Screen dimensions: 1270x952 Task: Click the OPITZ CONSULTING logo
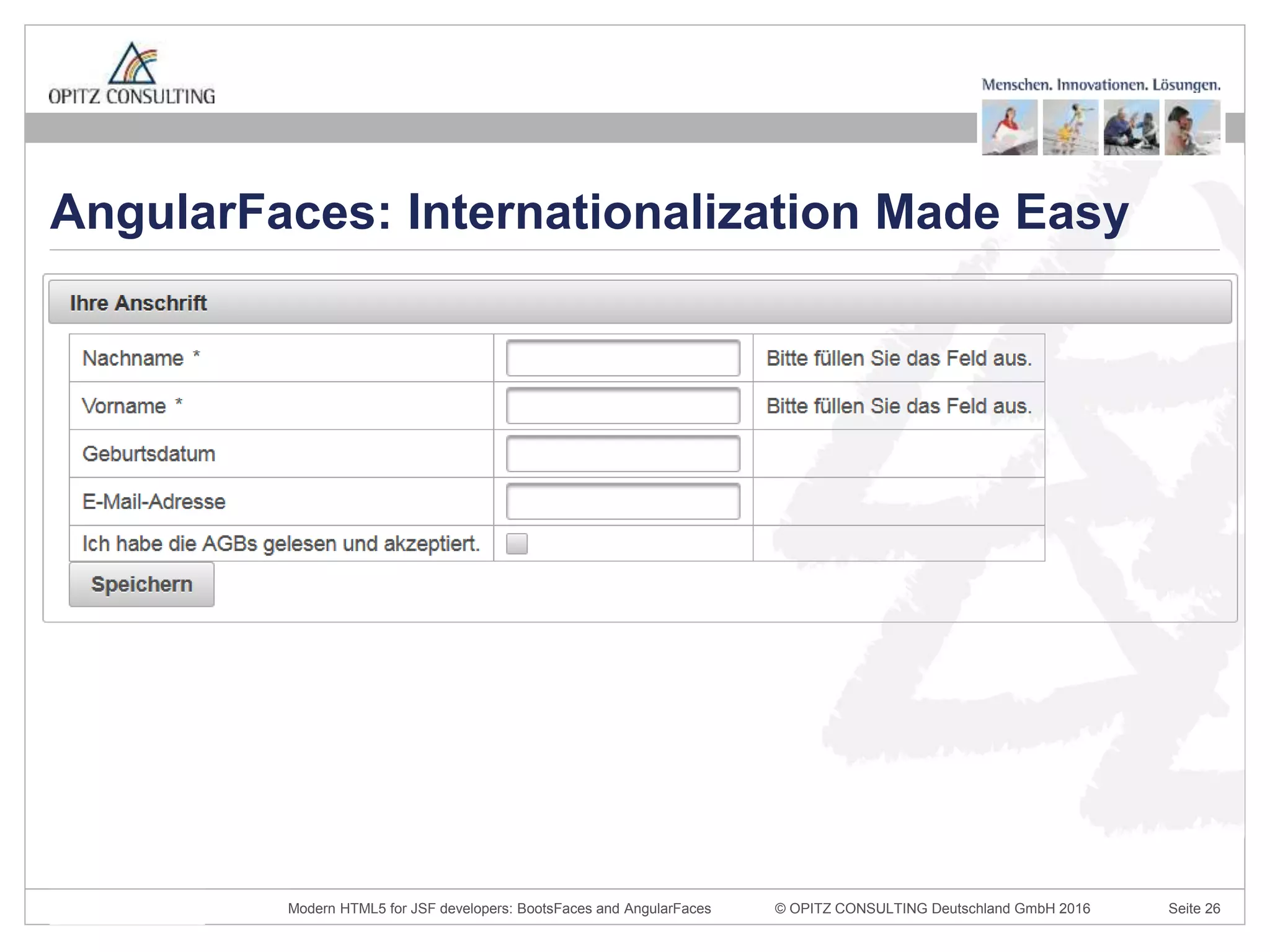131,73
